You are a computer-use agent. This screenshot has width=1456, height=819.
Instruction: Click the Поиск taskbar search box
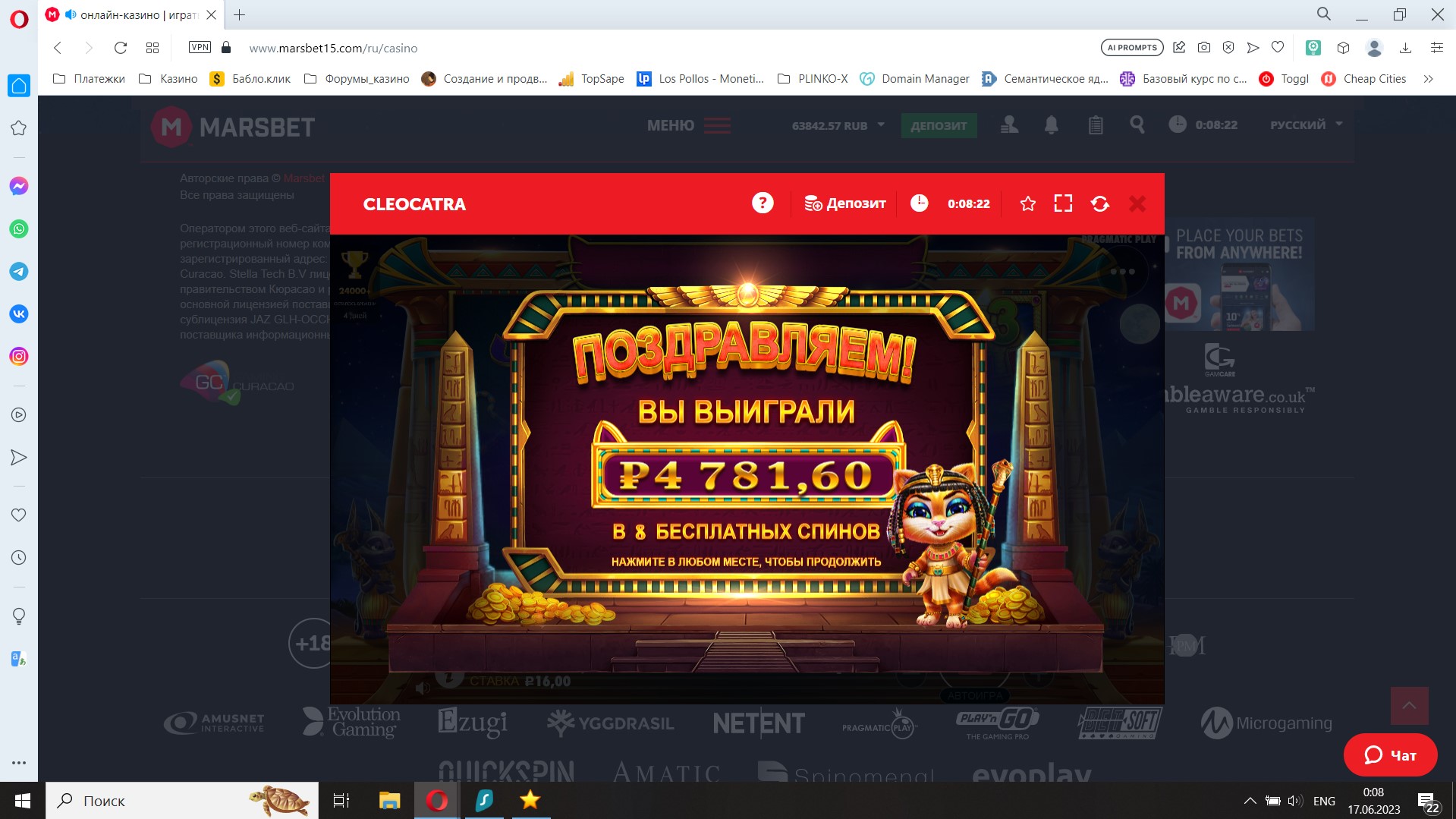click(x=182, y=801)
